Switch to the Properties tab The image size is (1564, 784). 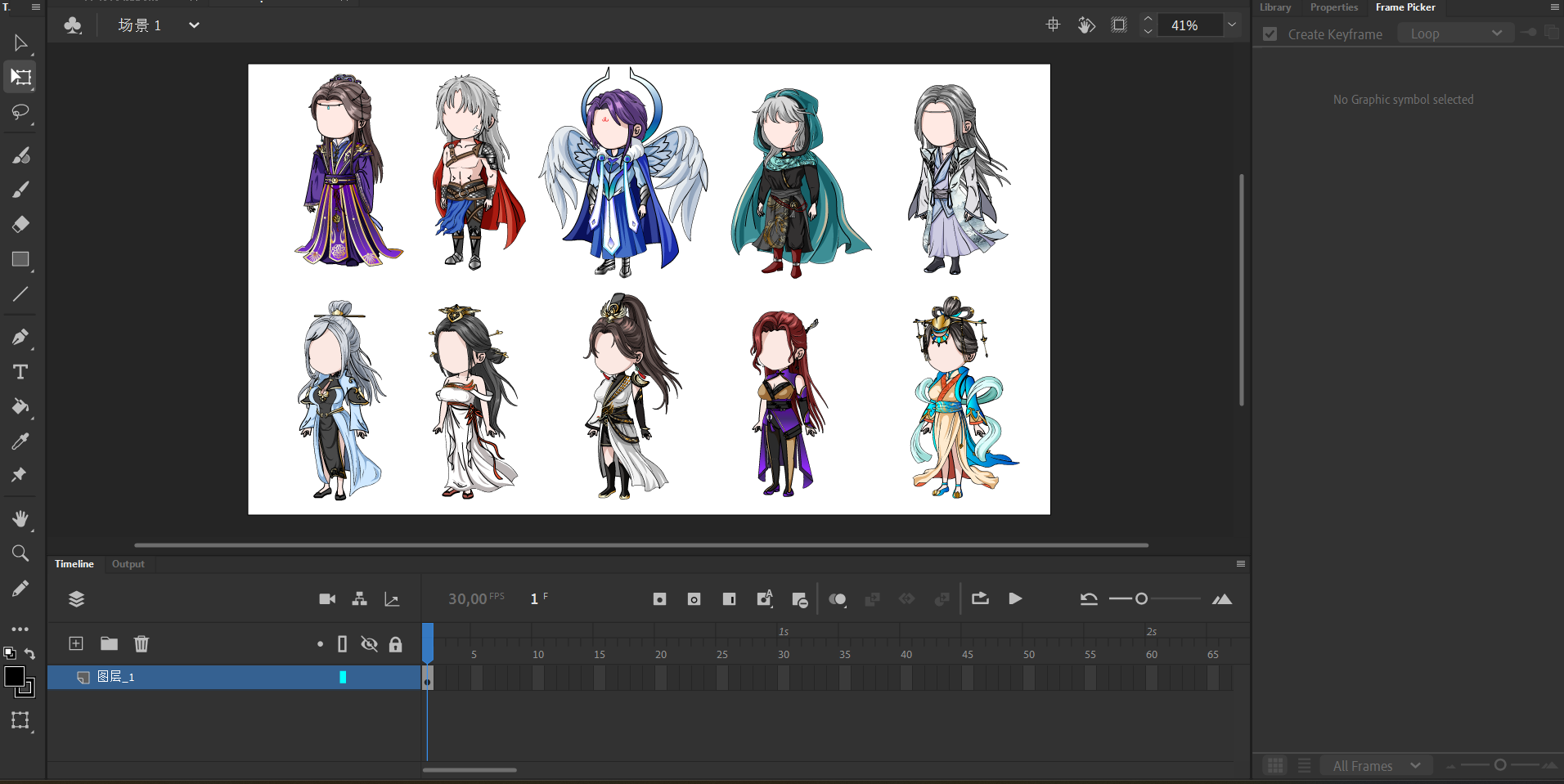tap(1333, 7)
